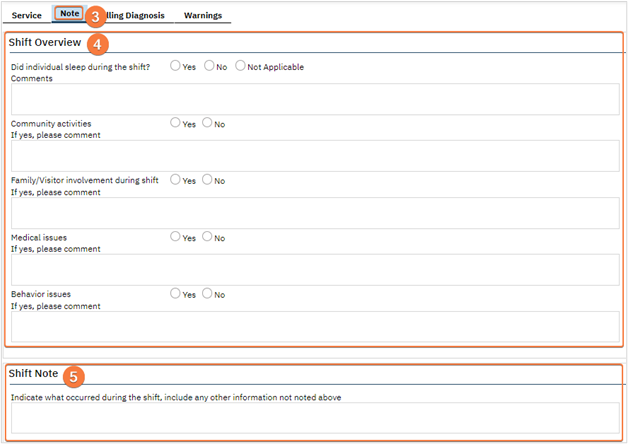Click the Shift Note text box

315,418
